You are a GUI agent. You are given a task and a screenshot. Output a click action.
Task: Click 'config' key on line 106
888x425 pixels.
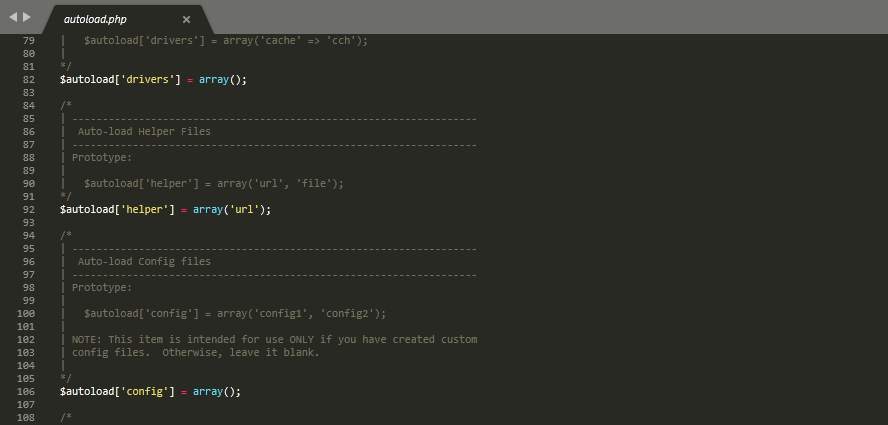147,392
